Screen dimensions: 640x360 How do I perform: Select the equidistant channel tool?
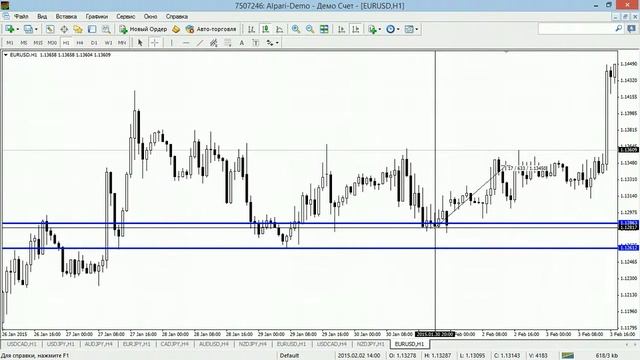213,42
